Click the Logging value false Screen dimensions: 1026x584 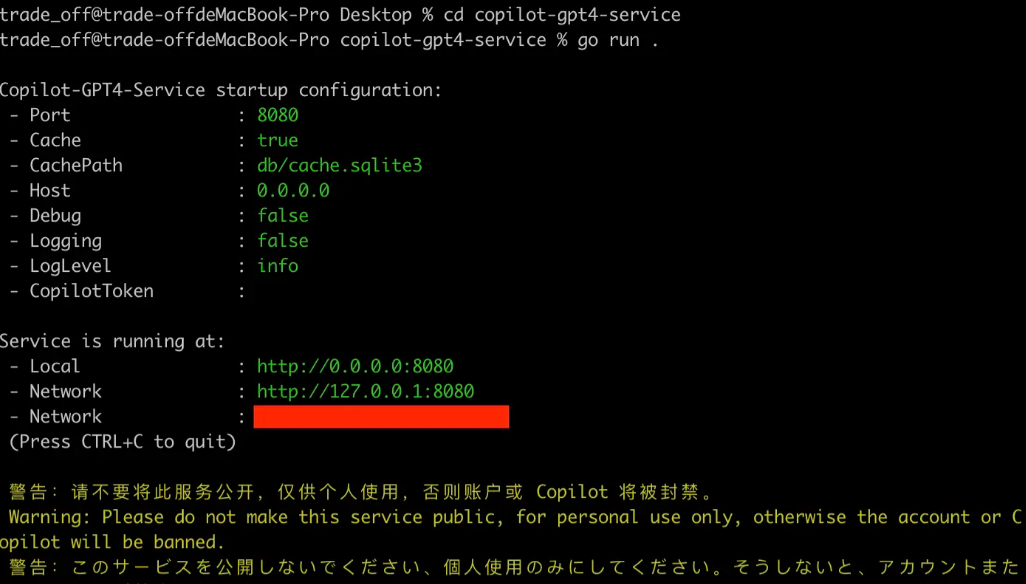click(x=283, y=241)
